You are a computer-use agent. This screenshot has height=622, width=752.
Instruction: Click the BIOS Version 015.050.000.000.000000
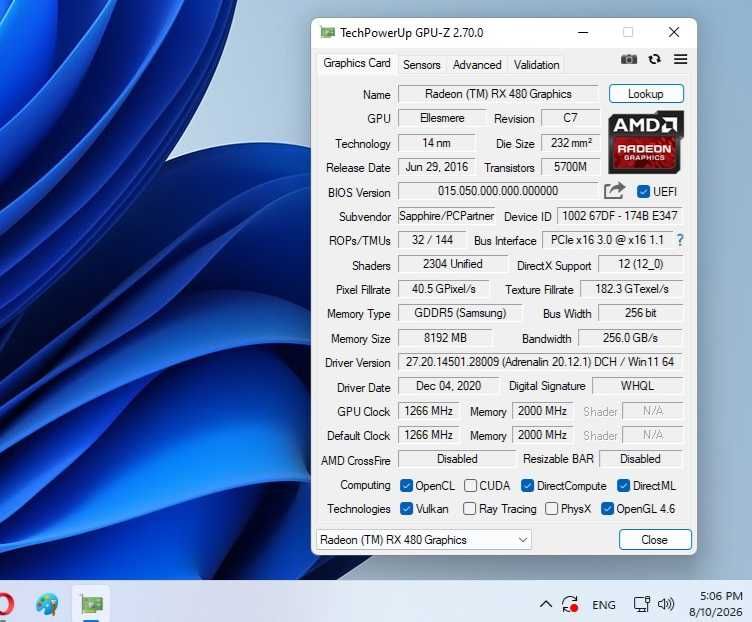pos(498,191)
